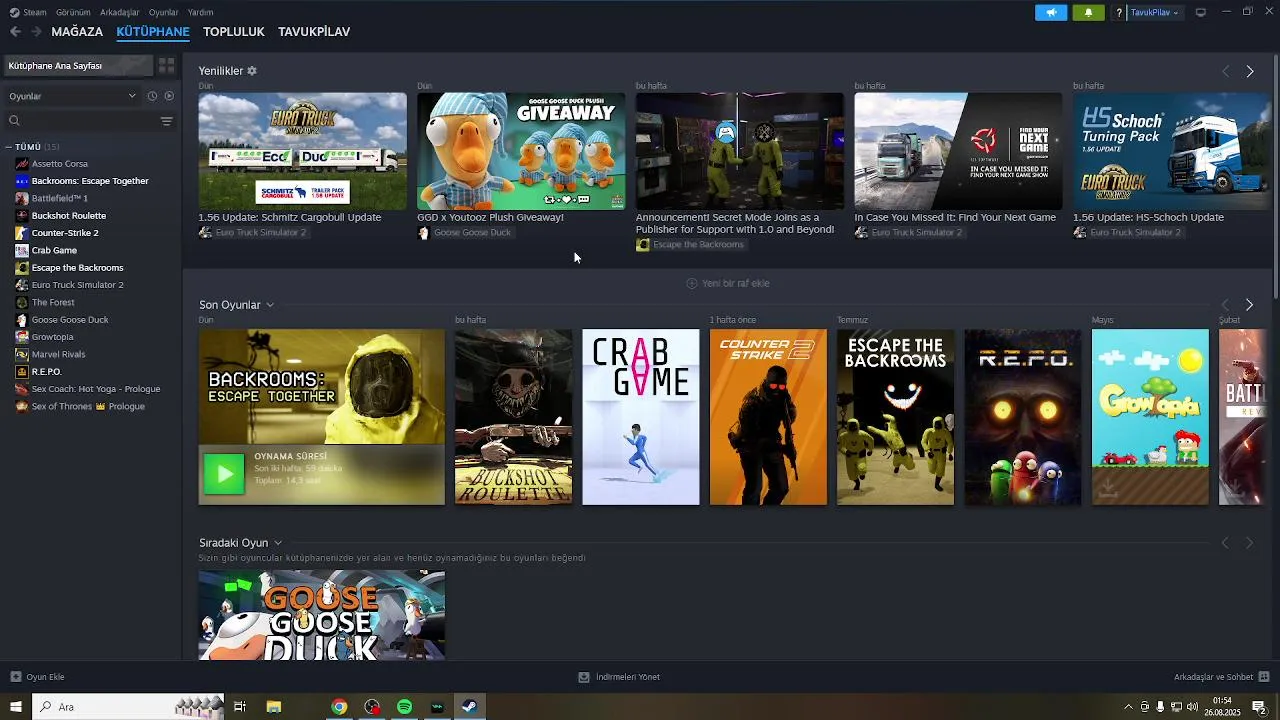Open GGD x Youtooz Plush Giveaway news

tap(521, 151)
